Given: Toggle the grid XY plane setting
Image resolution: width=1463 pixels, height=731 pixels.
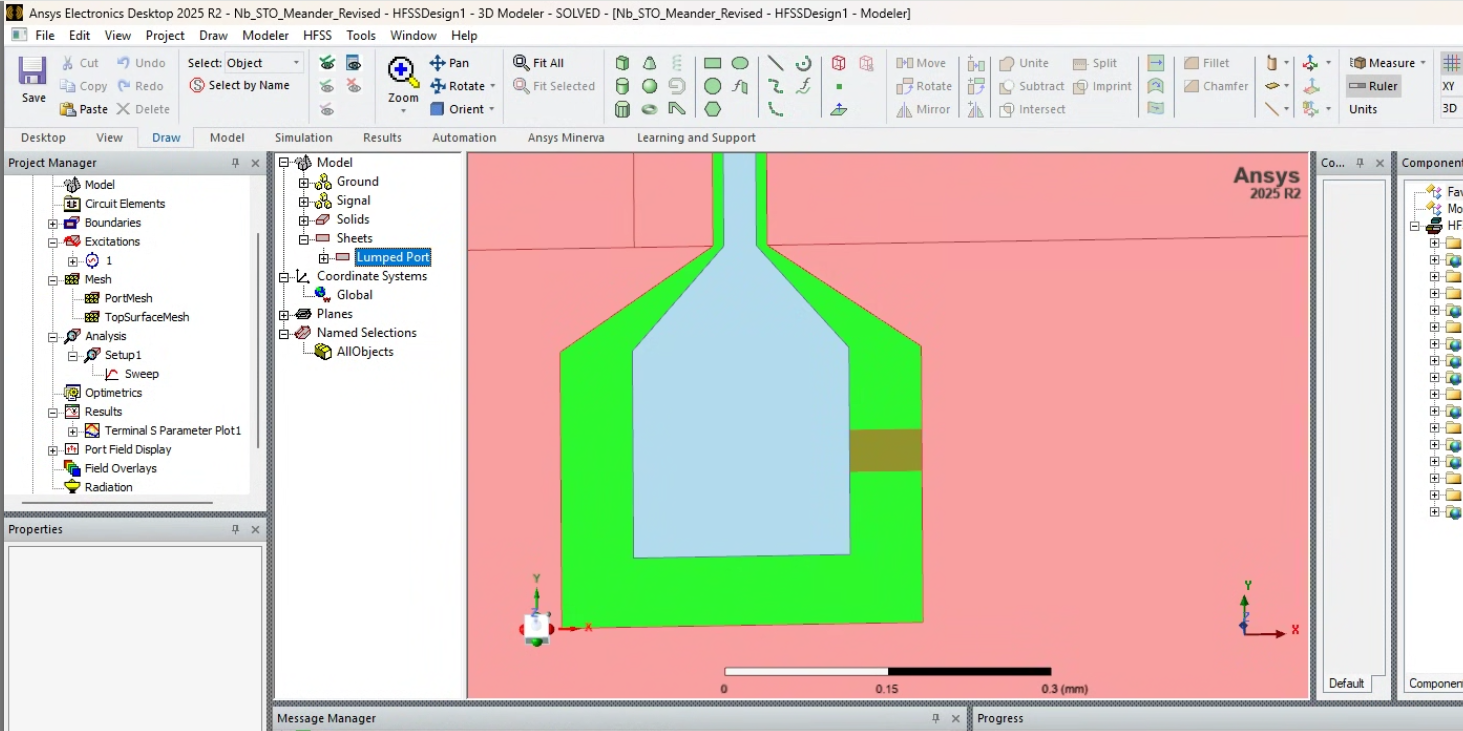Looking at the screenshot, I should click(1448, 86).
